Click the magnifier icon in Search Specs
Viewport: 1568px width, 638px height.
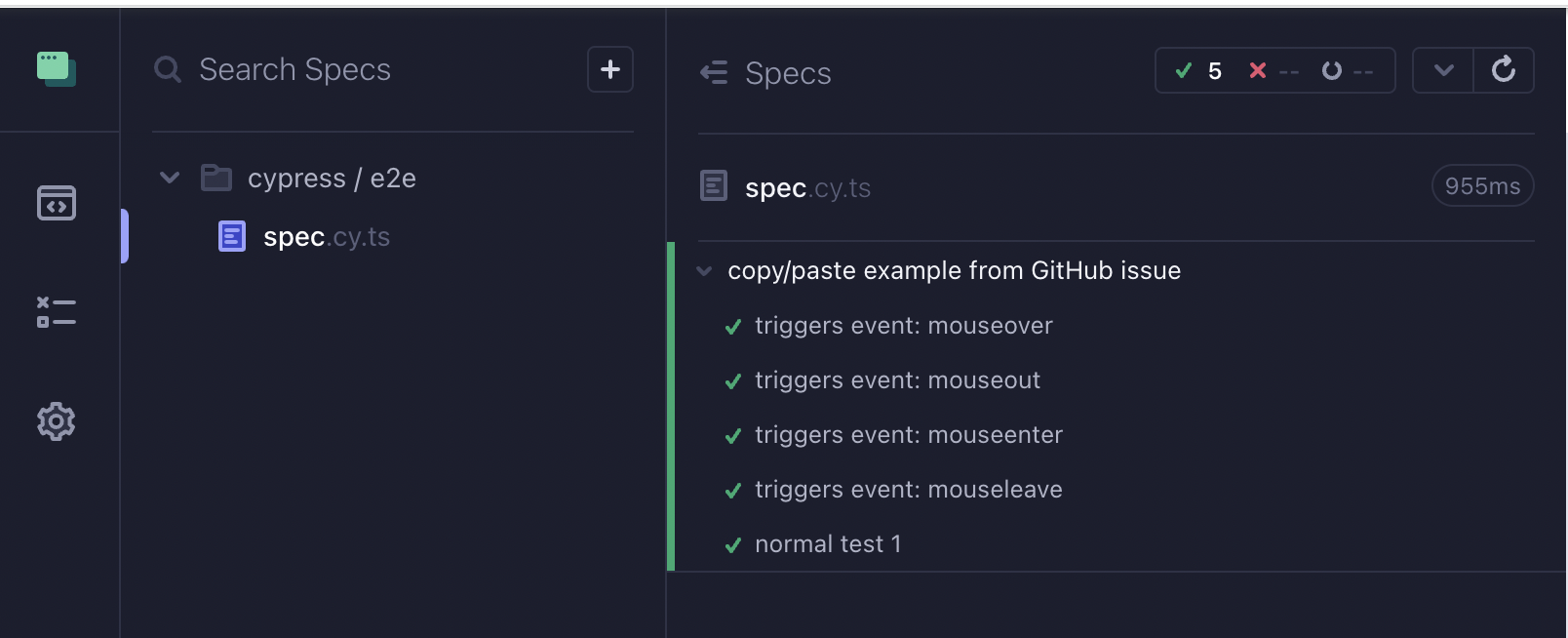tap(167, 69)
